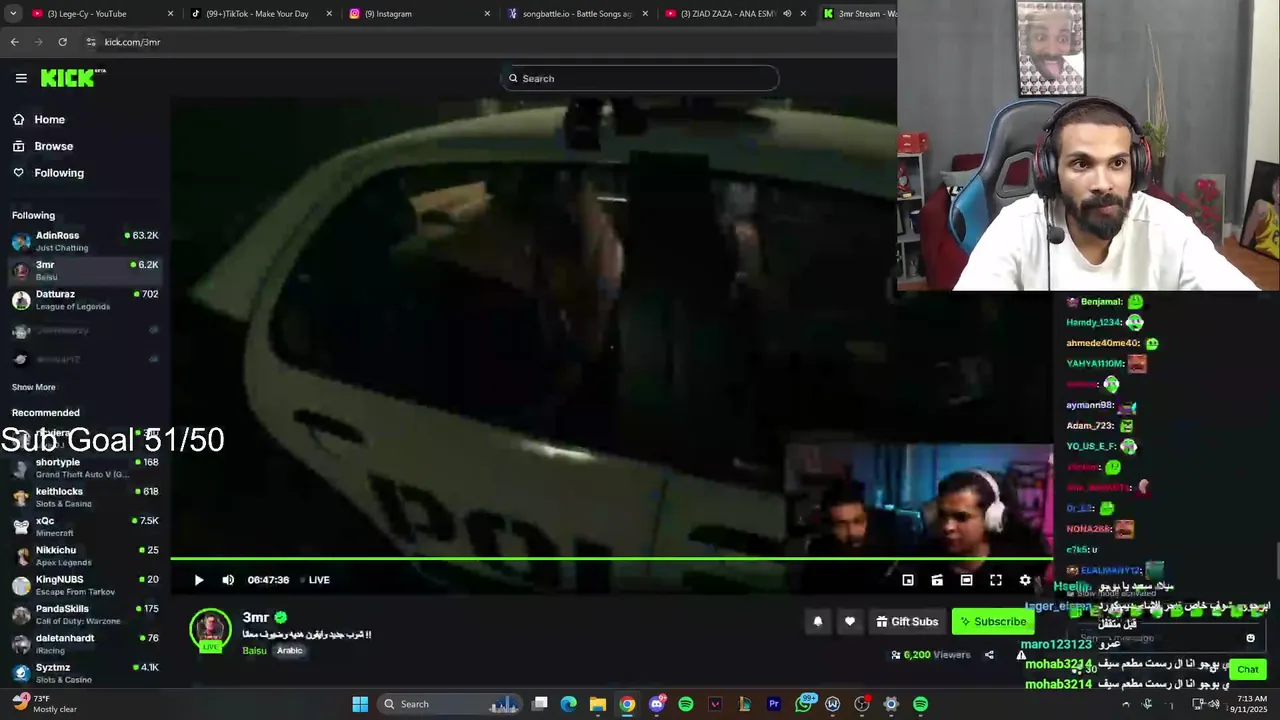1280x720 pixels.
Task: Click the Baisu category link
Action: (254, 651)
